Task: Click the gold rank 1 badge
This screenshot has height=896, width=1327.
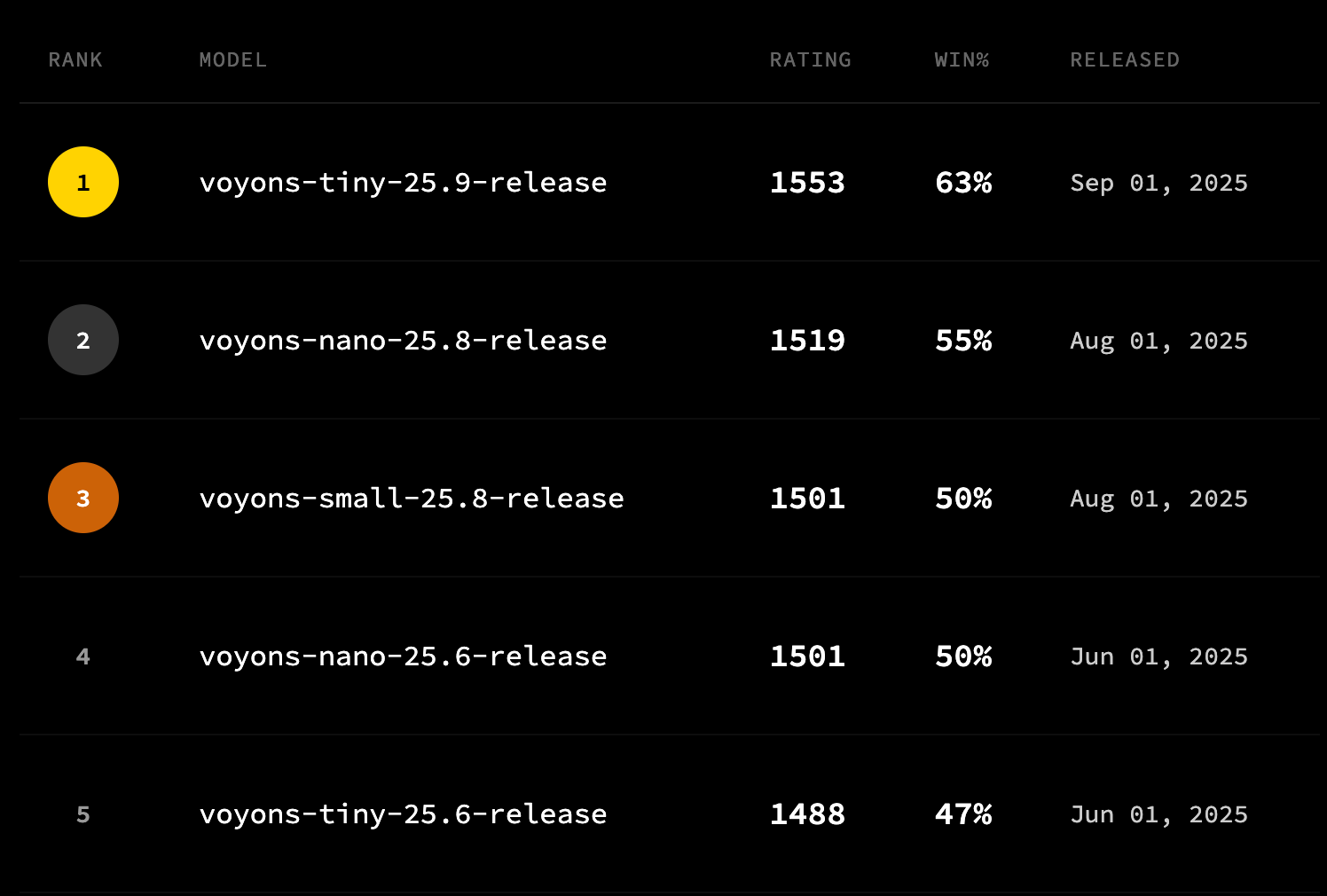Action: [83, 182]
